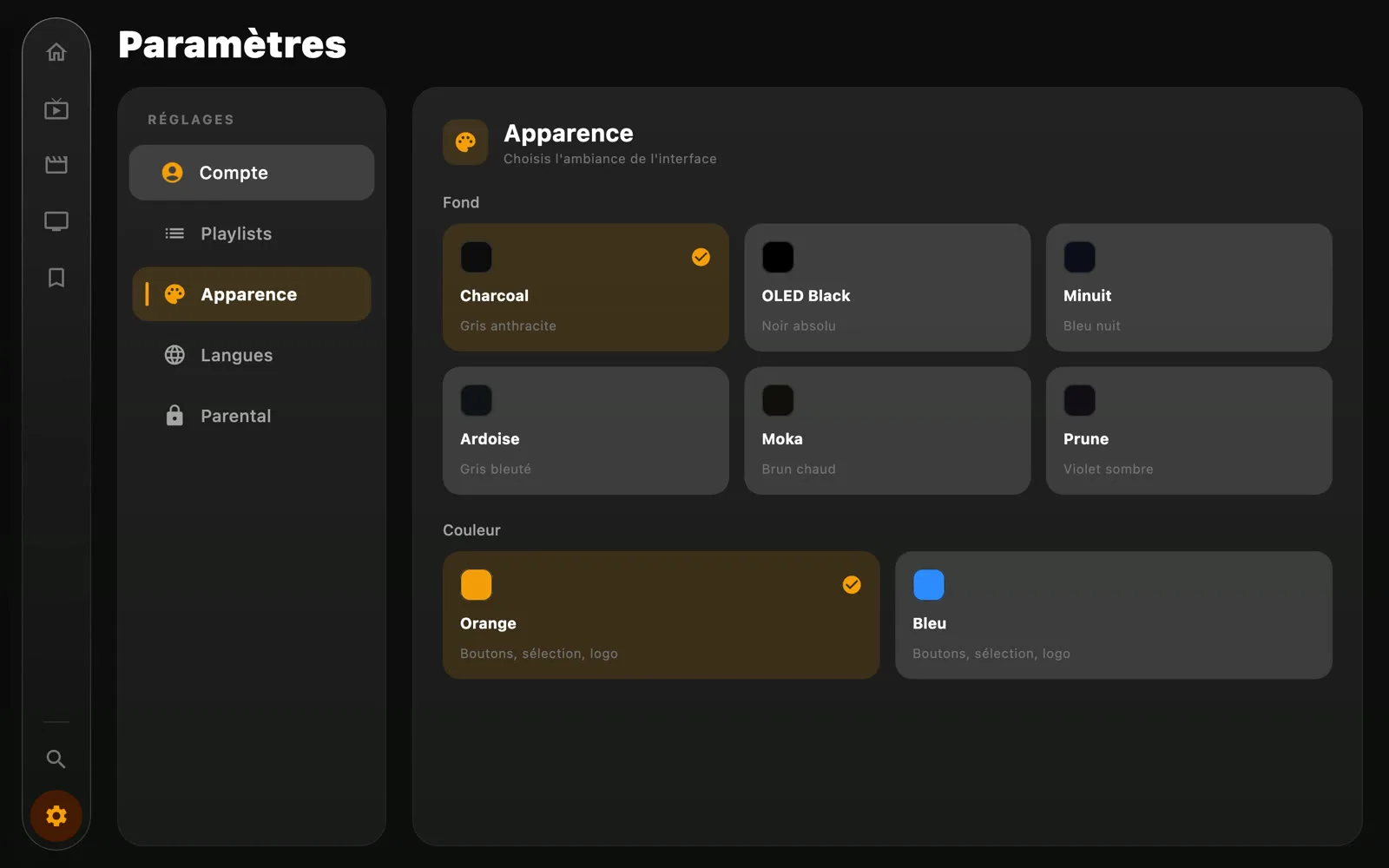Pick the Bleu accent color card
The image size is (1389, 868).
[1114, 615]
